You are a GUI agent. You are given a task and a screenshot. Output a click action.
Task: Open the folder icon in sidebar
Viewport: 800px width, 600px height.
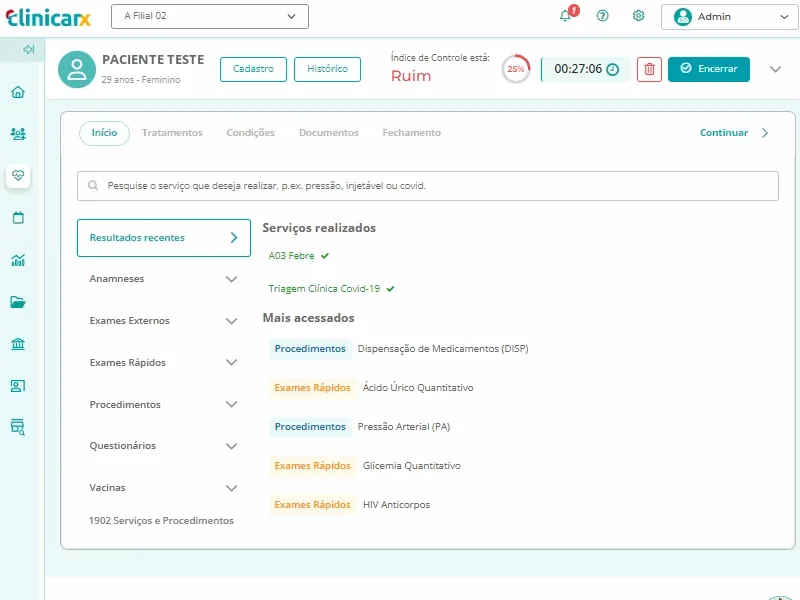pos(18,302)
